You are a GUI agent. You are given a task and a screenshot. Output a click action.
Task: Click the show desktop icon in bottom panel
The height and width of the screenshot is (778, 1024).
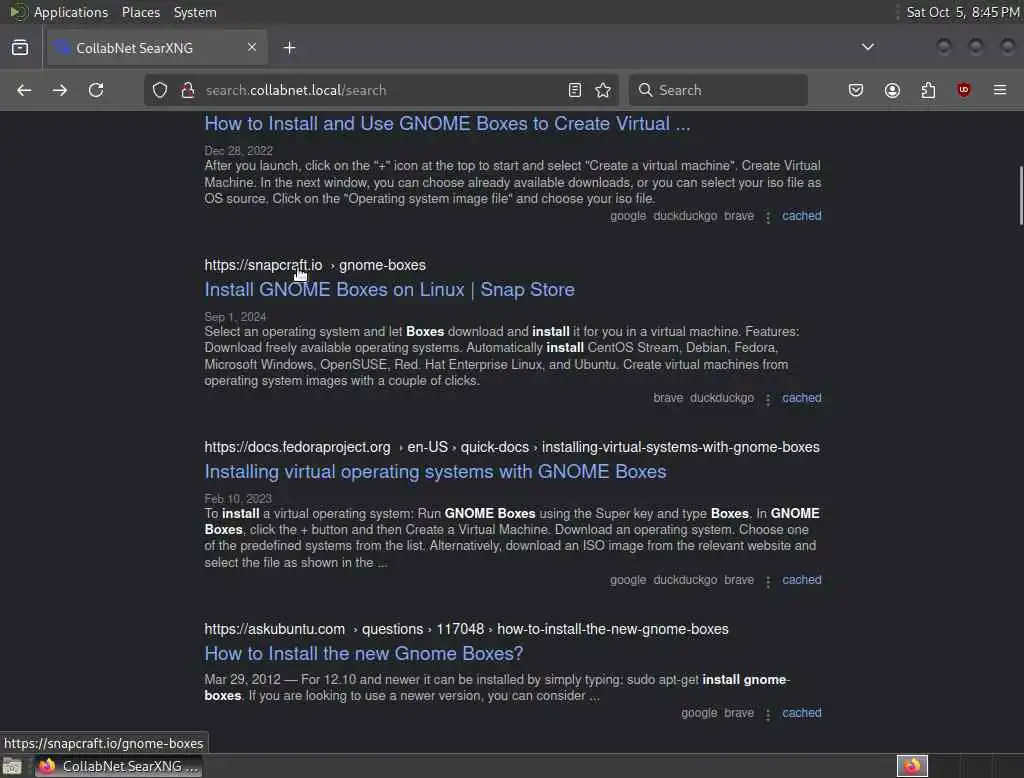(x=12, y=766)
